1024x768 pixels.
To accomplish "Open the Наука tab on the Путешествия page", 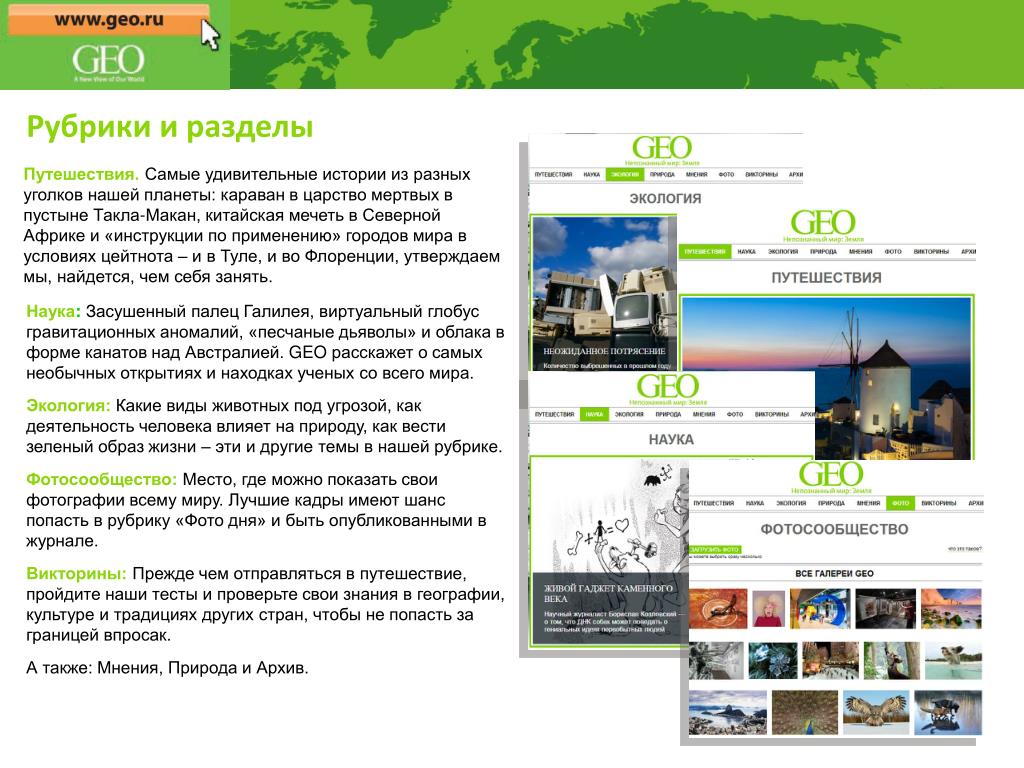I will click(746, 251).
